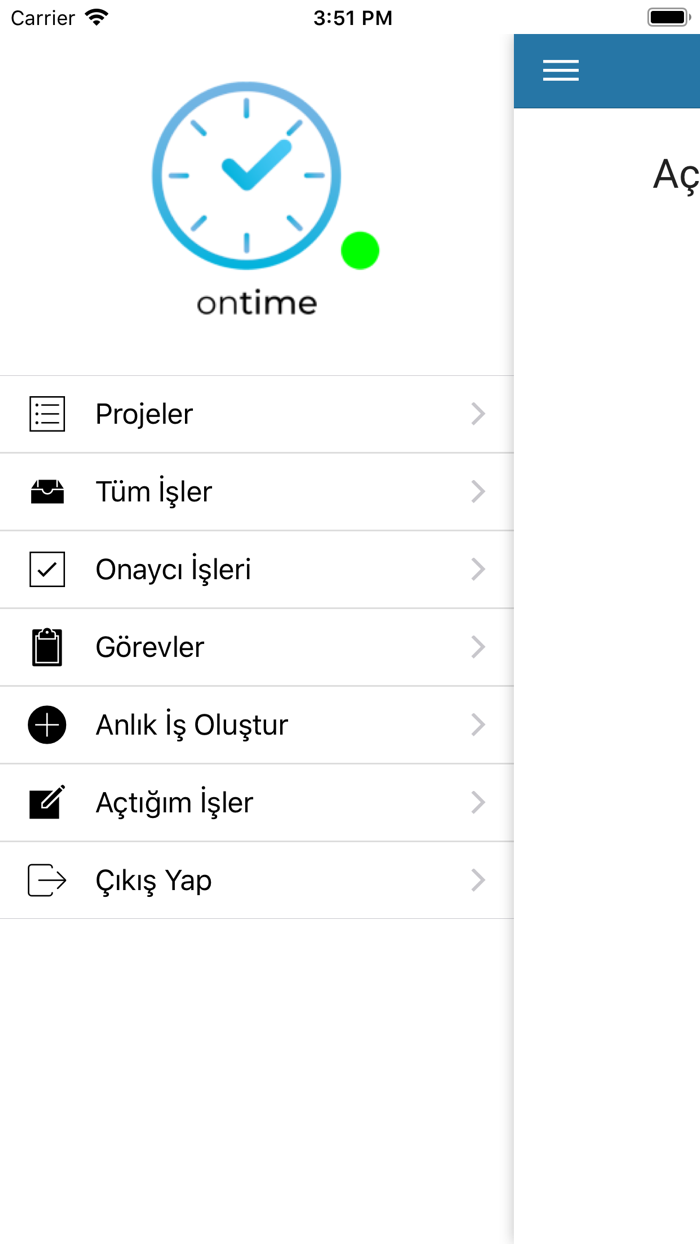Expand the Görevler chevron arrow
Viewport: 700px width, 1244px height.
tap(478, 646)
